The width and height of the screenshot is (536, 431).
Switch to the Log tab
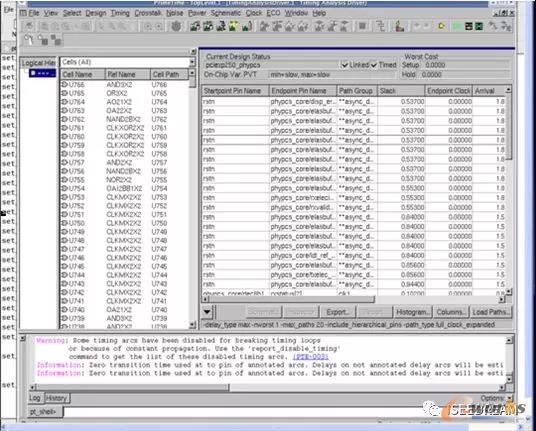click(x=35, y=398)
